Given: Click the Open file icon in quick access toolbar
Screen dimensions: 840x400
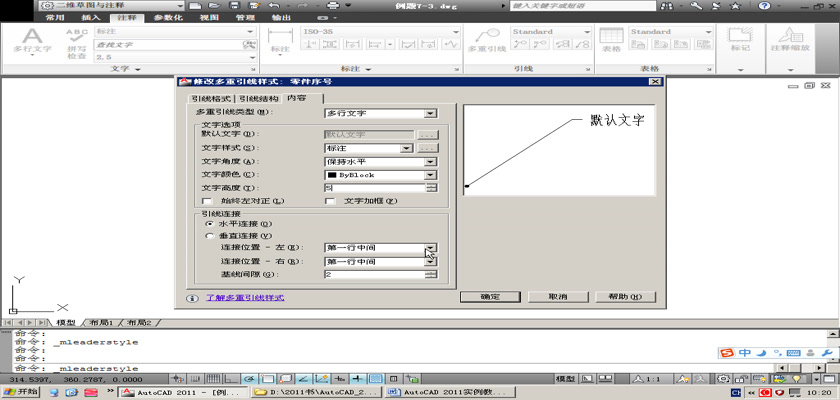Looking at the screenshot, I should [214, 5].
